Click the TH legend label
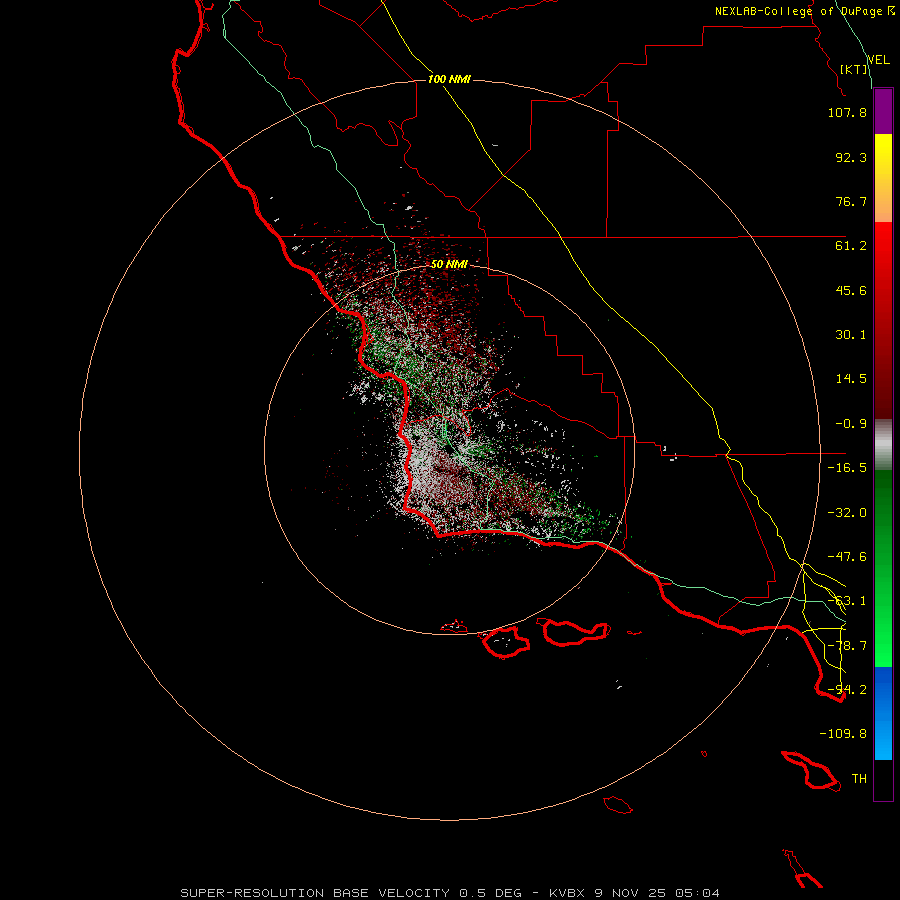 click(x=859, y=779)
